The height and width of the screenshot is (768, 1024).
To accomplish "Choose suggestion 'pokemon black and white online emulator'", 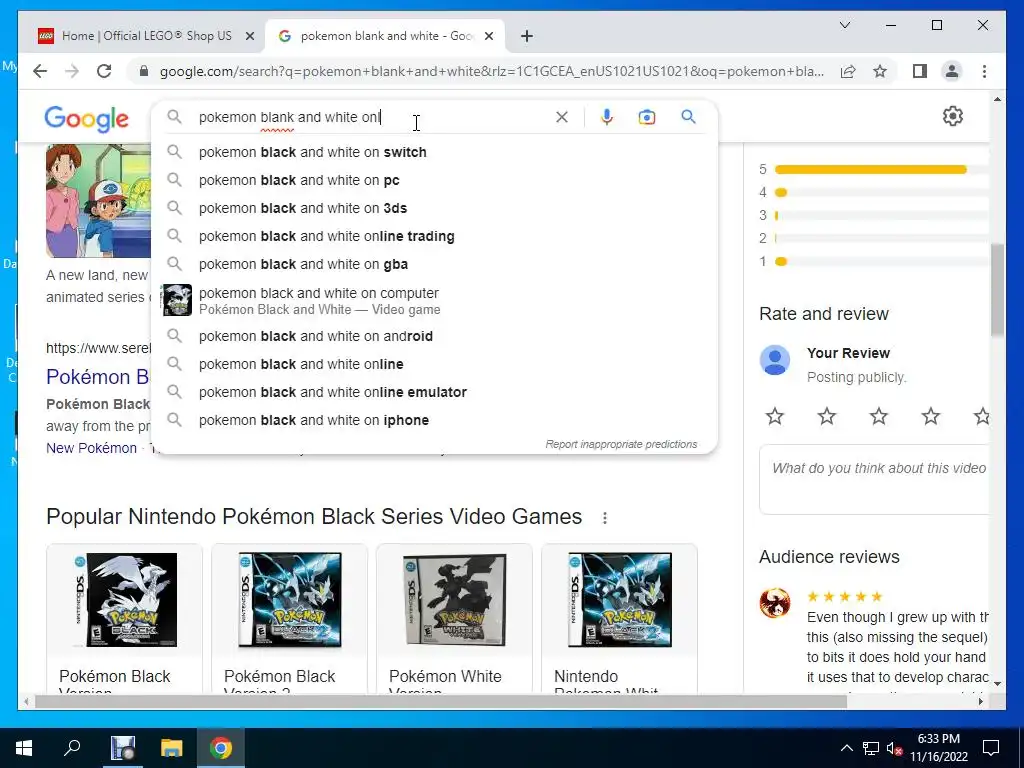I will pos(434,392).
